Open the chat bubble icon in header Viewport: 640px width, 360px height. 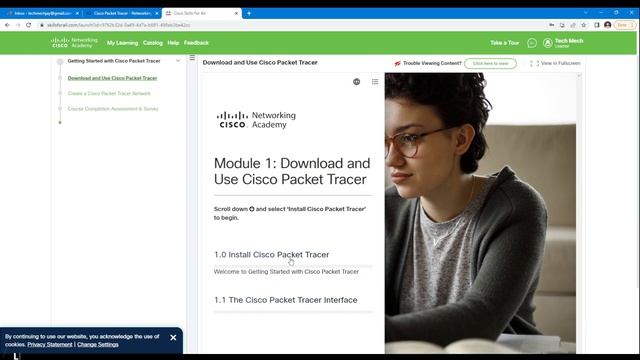click(x=532, y=42)
